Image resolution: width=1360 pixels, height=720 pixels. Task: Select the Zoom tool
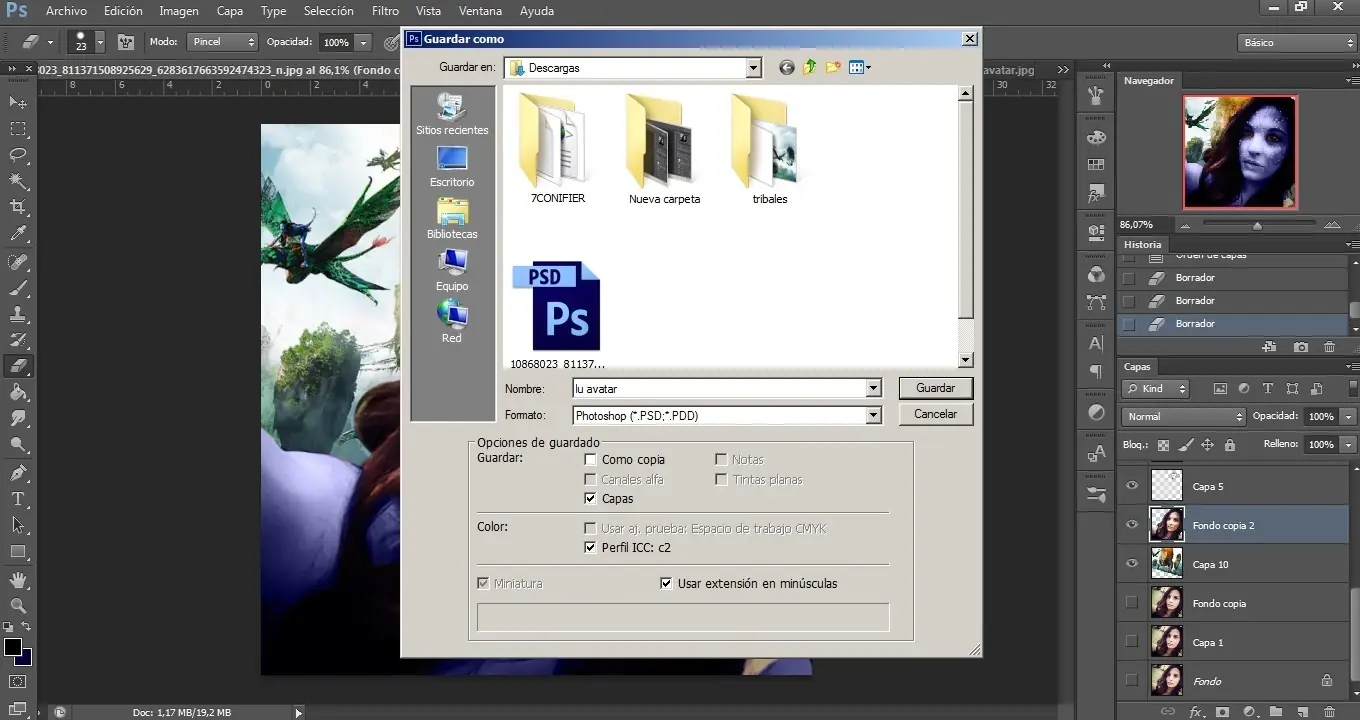18,606
